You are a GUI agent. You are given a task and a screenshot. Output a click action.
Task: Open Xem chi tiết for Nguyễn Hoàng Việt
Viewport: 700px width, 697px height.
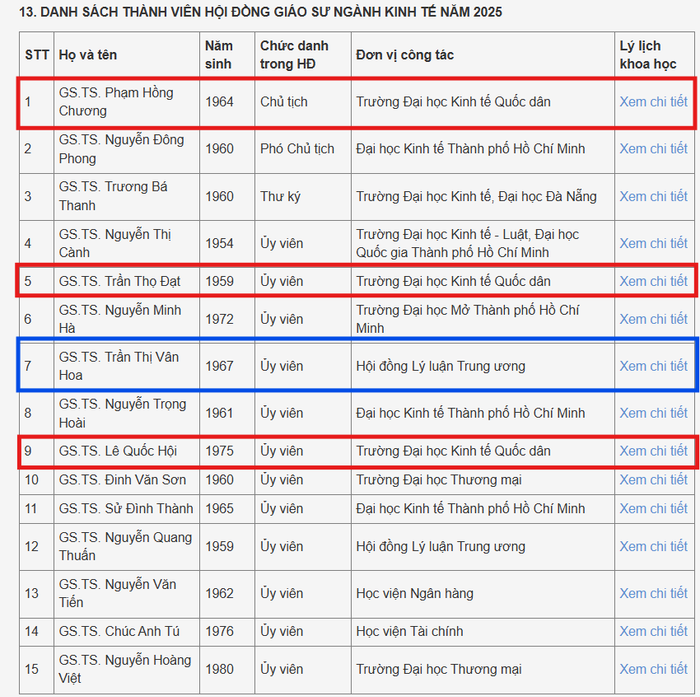(653, 669)
